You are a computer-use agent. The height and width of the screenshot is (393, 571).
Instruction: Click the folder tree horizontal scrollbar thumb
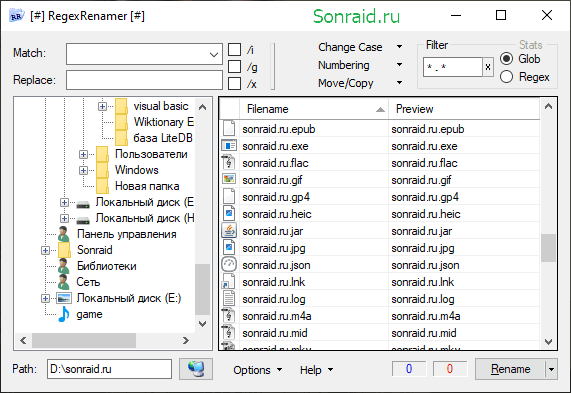click(84, 341)
